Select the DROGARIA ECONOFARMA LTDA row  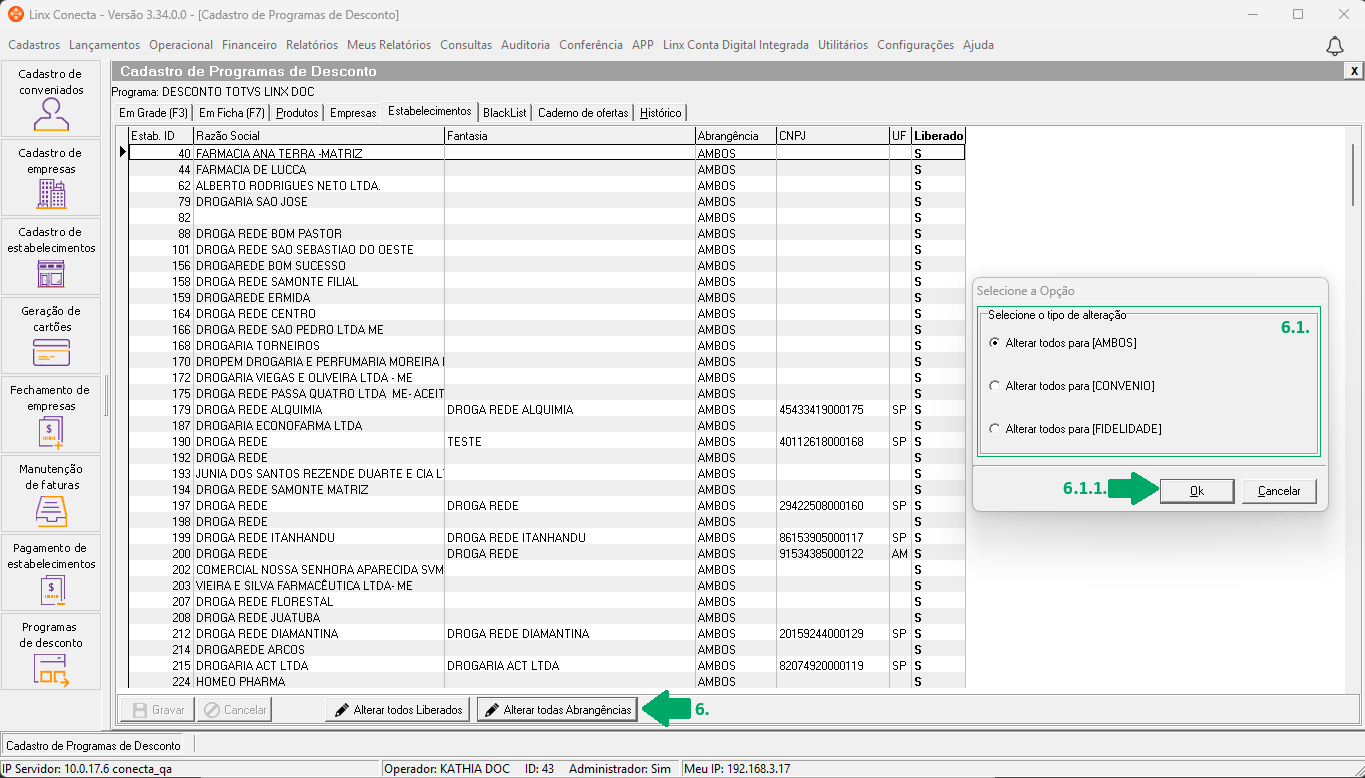pos(547,425)
